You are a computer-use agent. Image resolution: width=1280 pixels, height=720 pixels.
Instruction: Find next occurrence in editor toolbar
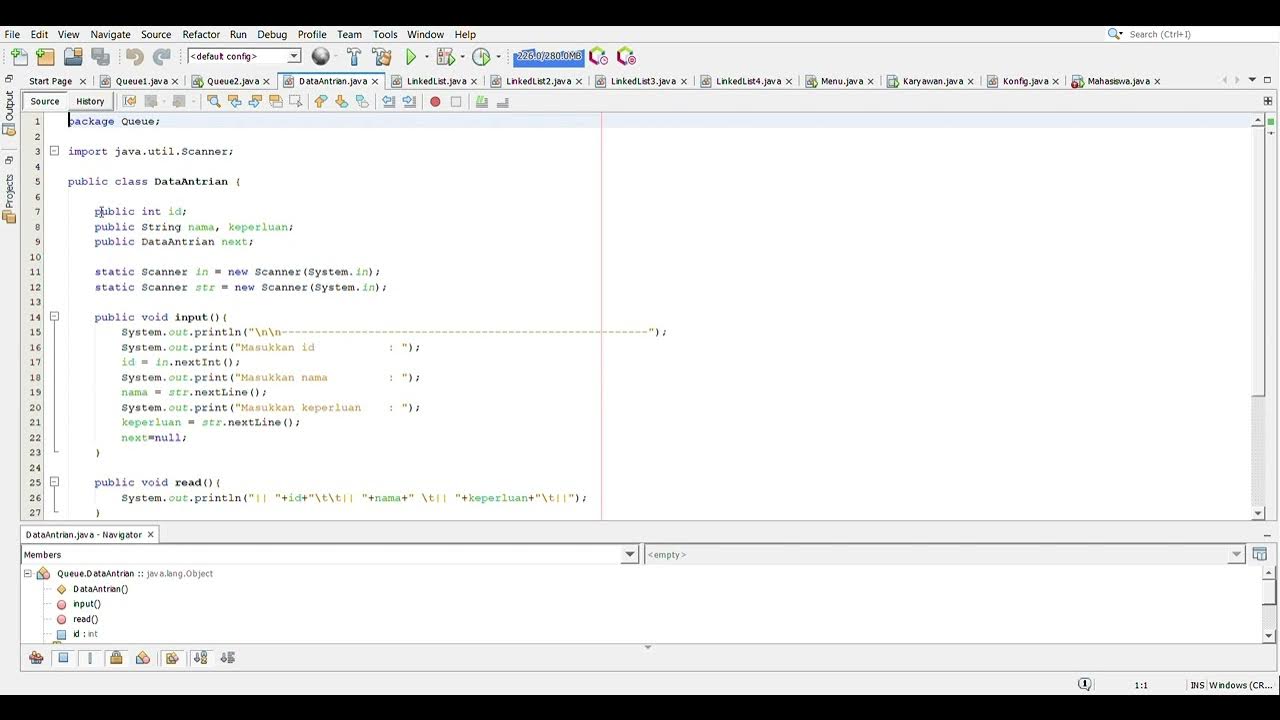[255, 101]
